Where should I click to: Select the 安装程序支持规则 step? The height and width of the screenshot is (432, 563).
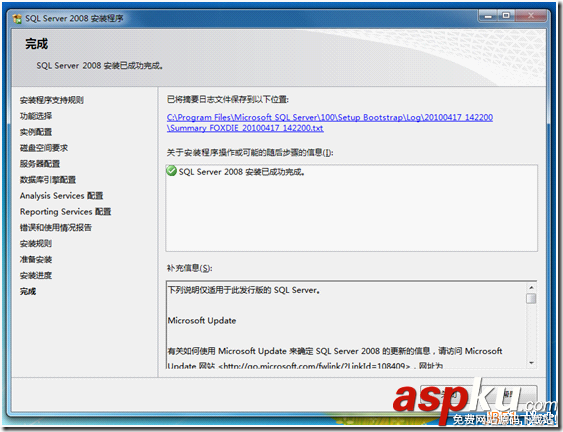pos(52,100)
